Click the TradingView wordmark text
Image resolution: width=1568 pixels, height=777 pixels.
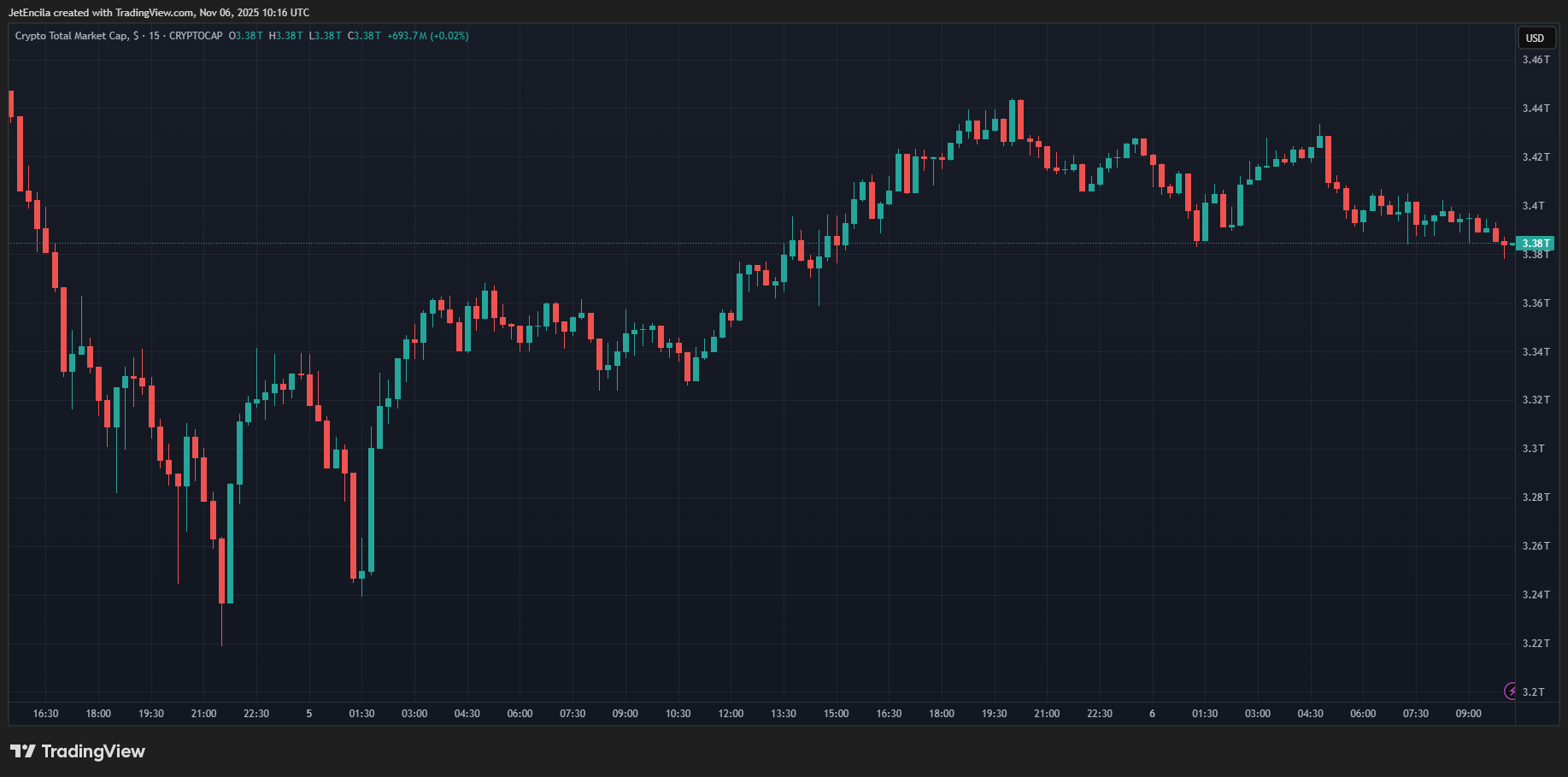(93, 751)
